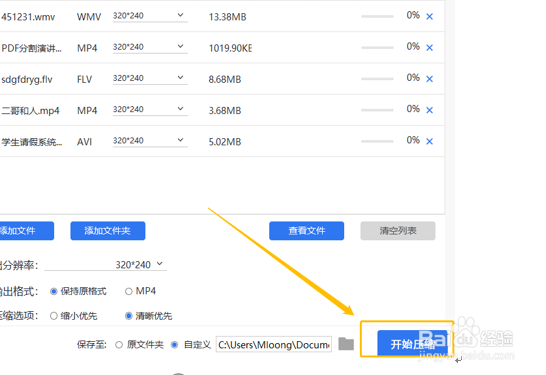This screenshot has height=375, width=546.
Task: Click the 3.68MB size value
Action: (225, 111)
